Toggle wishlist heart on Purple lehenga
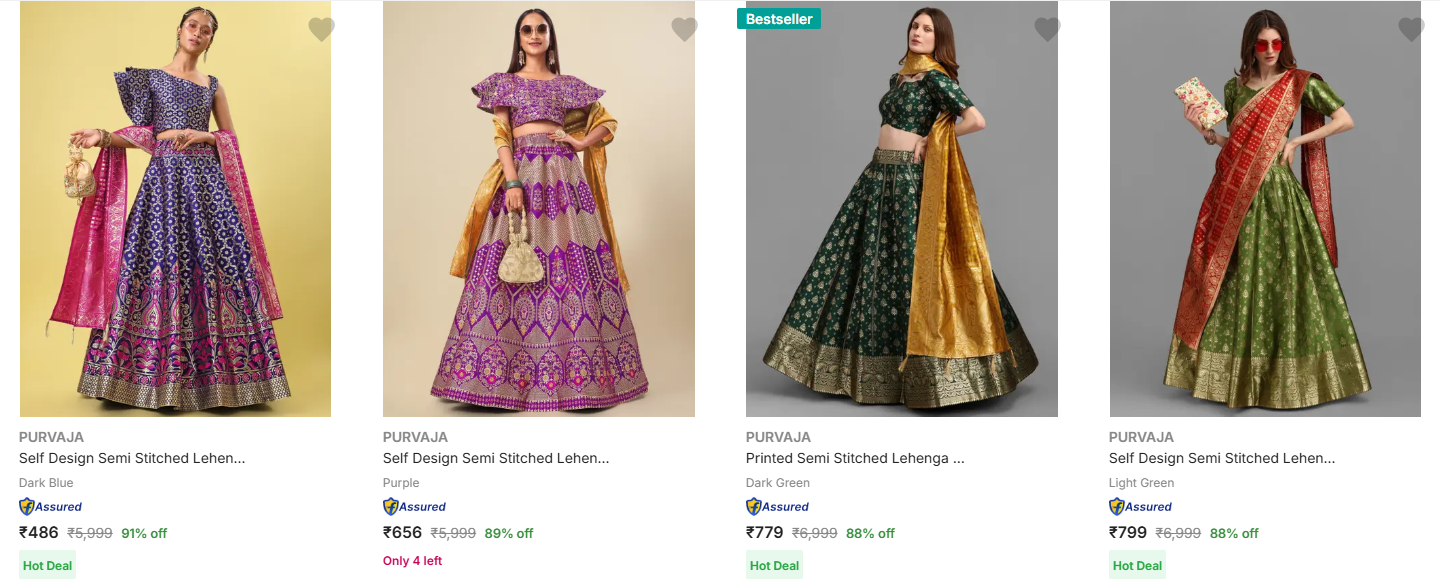Viewport: 1440px width, 587px height. pyautogui.click(x=684, y=30)
